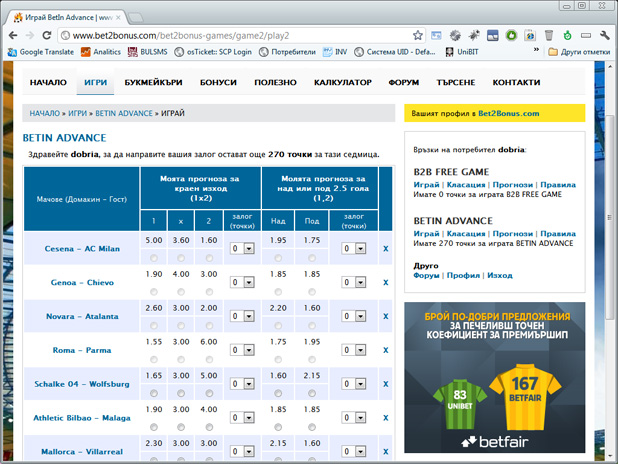Open the Analitics bookmark

(101, 52)
